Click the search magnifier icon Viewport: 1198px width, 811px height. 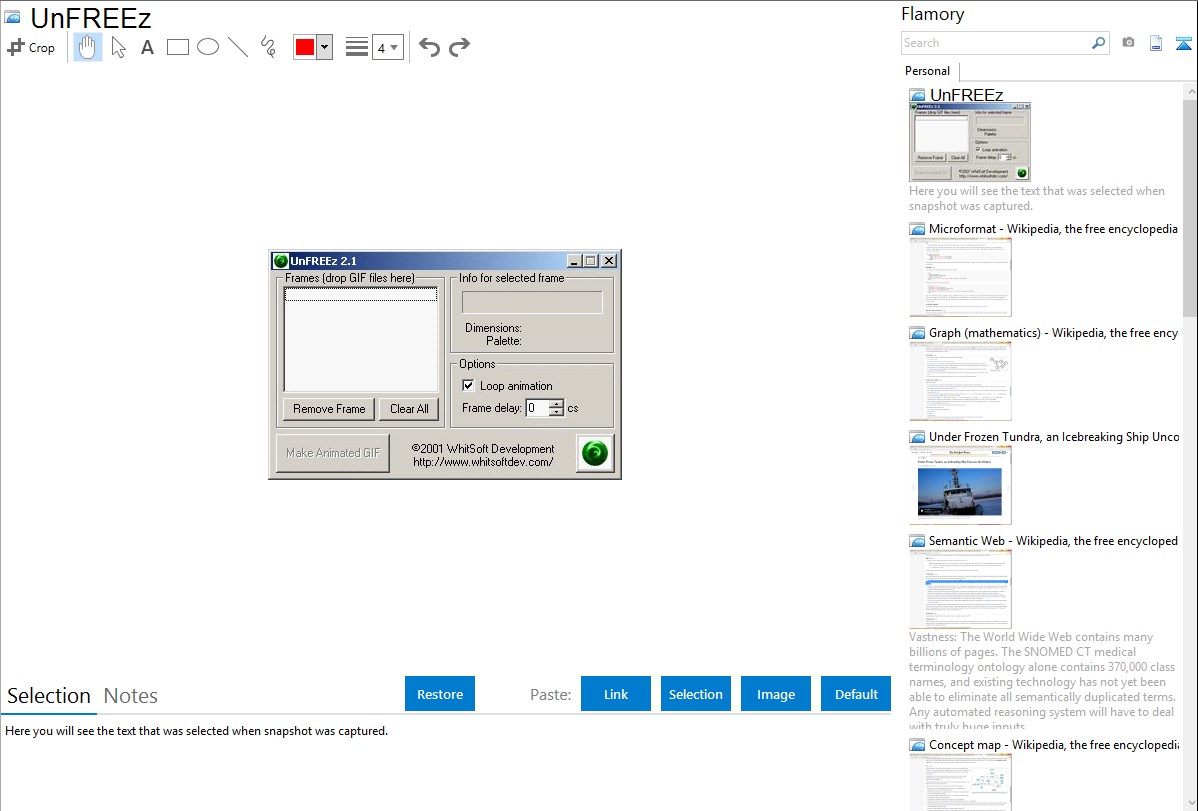click(1099, 43)
